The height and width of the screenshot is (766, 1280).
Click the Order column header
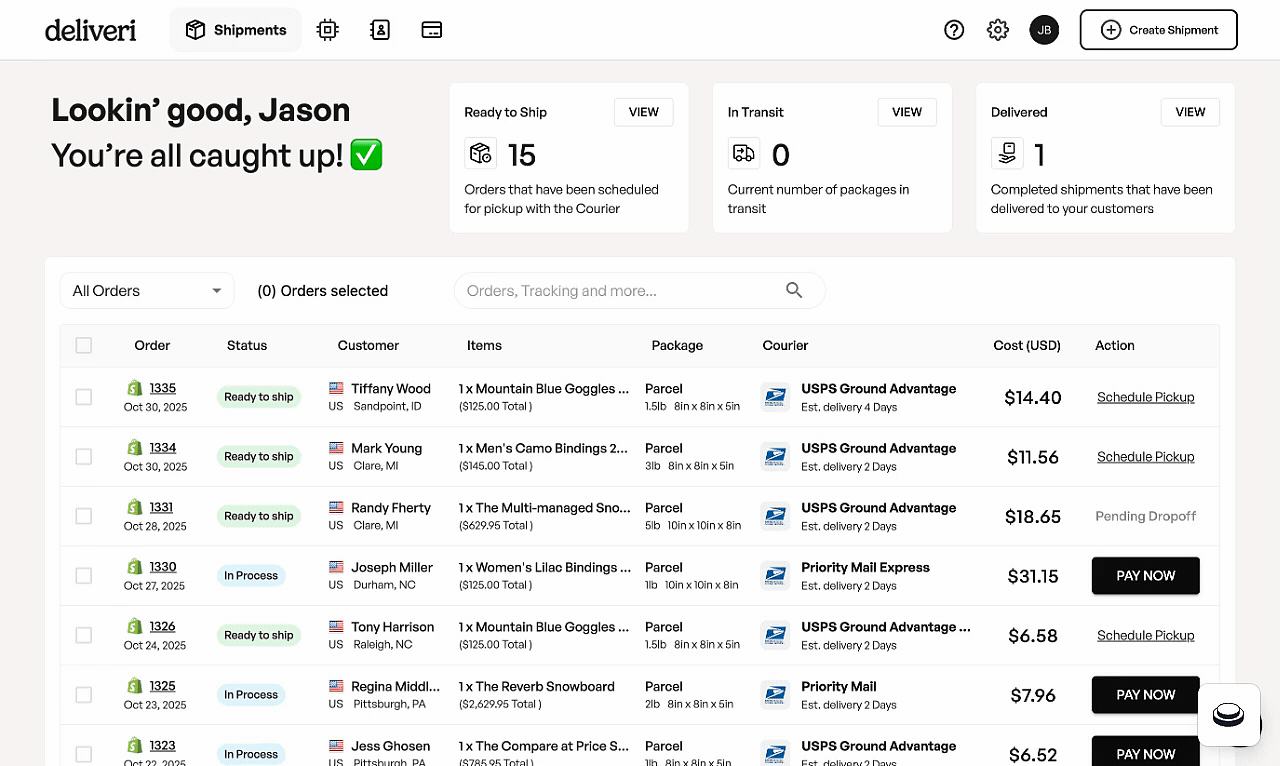pyautogui.click(x=152, y=345)
